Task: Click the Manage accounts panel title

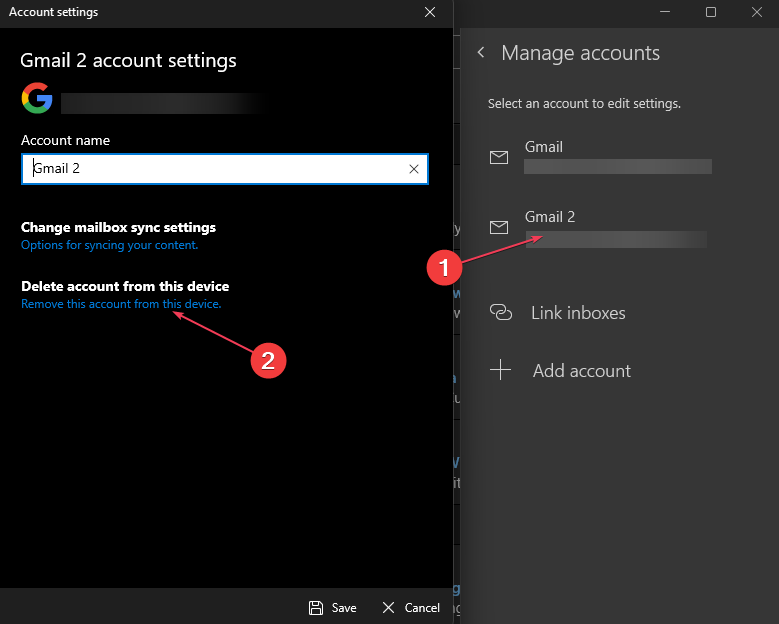Action: click(x=580, y=53)
